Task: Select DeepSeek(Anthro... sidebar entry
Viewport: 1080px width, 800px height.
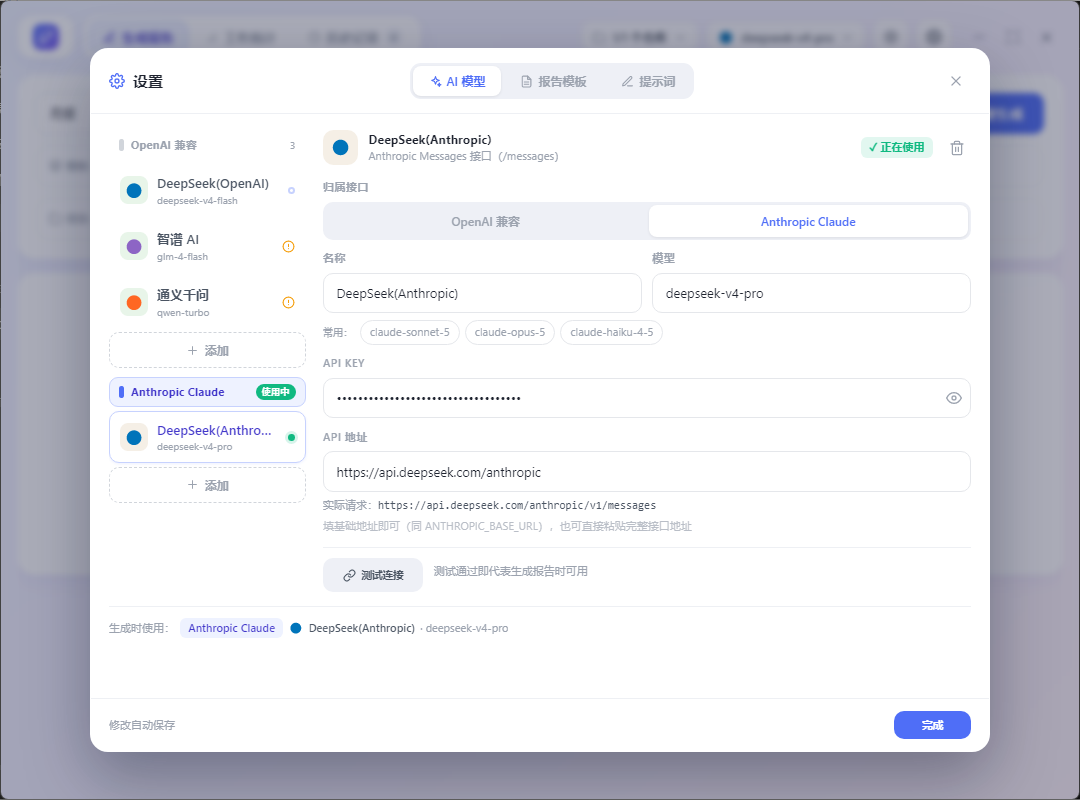Action: (207, 438)
